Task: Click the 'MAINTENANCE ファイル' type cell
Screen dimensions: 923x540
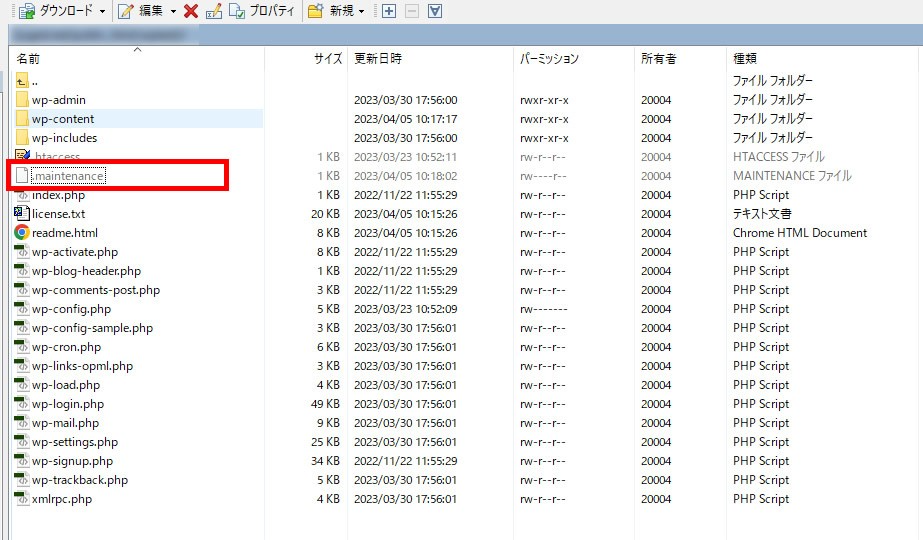Action: (x=792, y=175)
